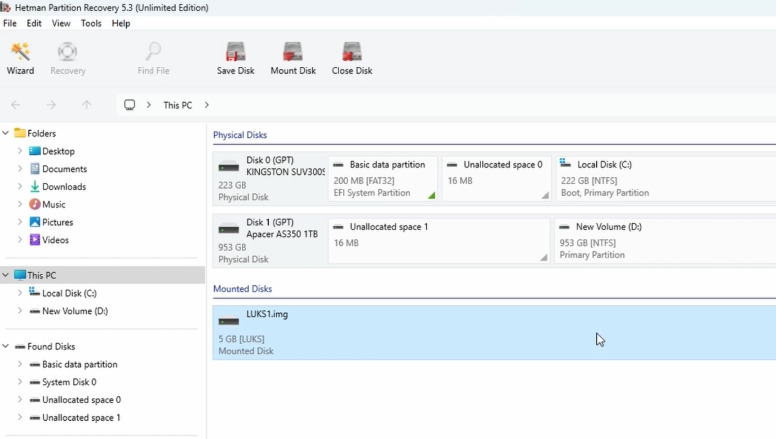Image resolution: width=776 pixels, height=439 pixels.
Task: Click This PC in the breadcrumb
Action: pyautogui.click(x=178, y=105)
